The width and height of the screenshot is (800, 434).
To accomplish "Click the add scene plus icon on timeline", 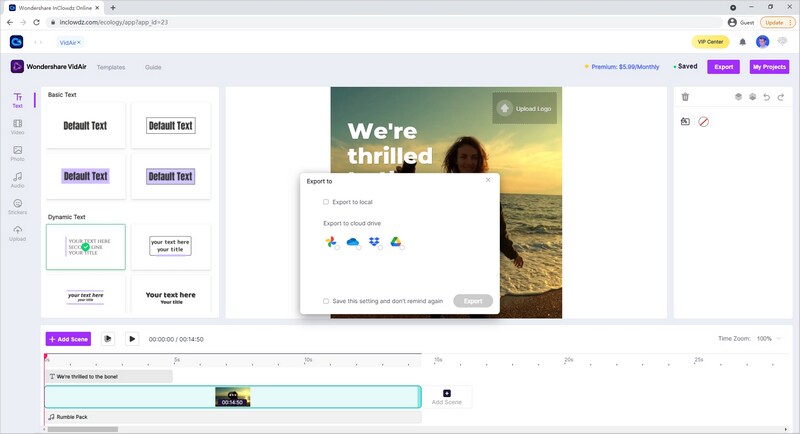I will coord(446,393).
